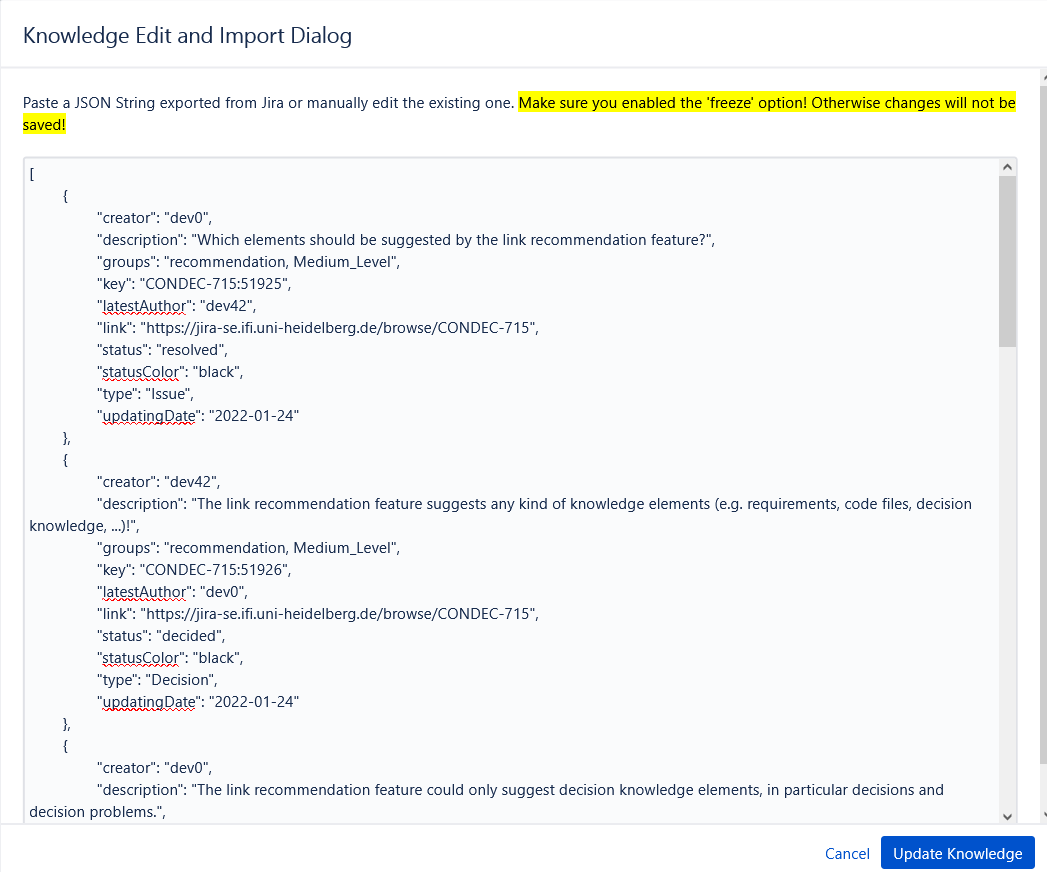Screen dimensions: 1047x872
Task: Click the "creator": "dev42" line
Action: [158, 481]
